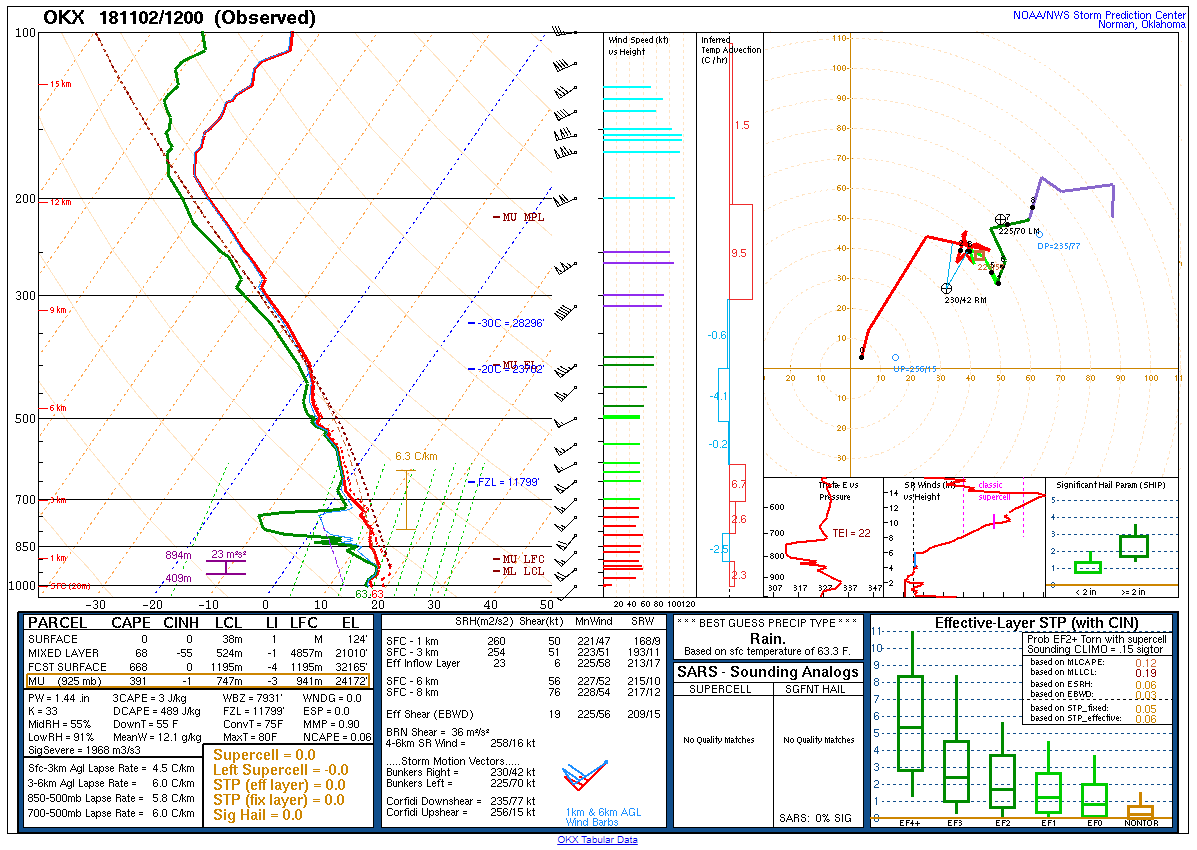Click hodograph label 'UP=256/15'
This screenshot has width=1197, height=850.
[915, 369]
